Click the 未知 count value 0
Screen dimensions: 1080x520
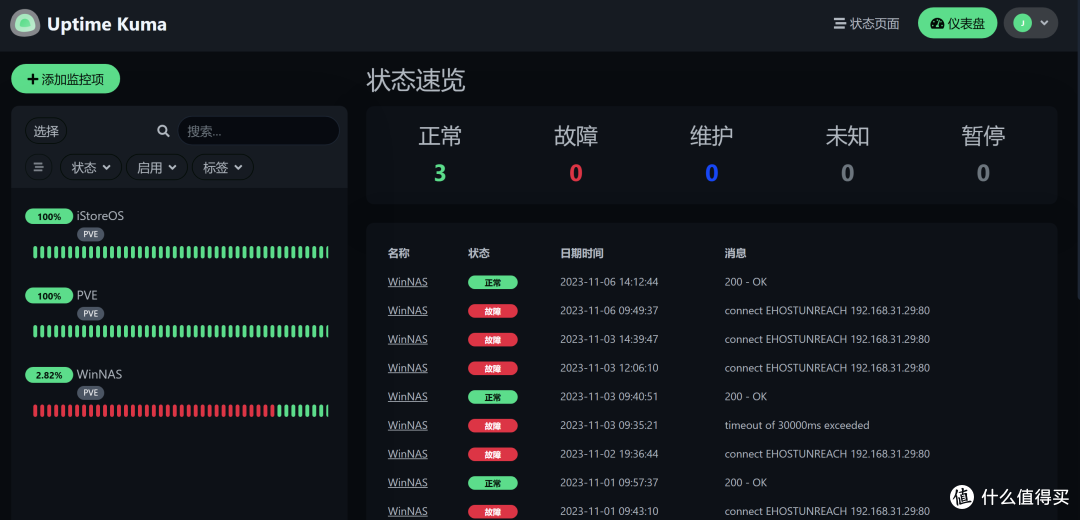click(x=847, y=173)
